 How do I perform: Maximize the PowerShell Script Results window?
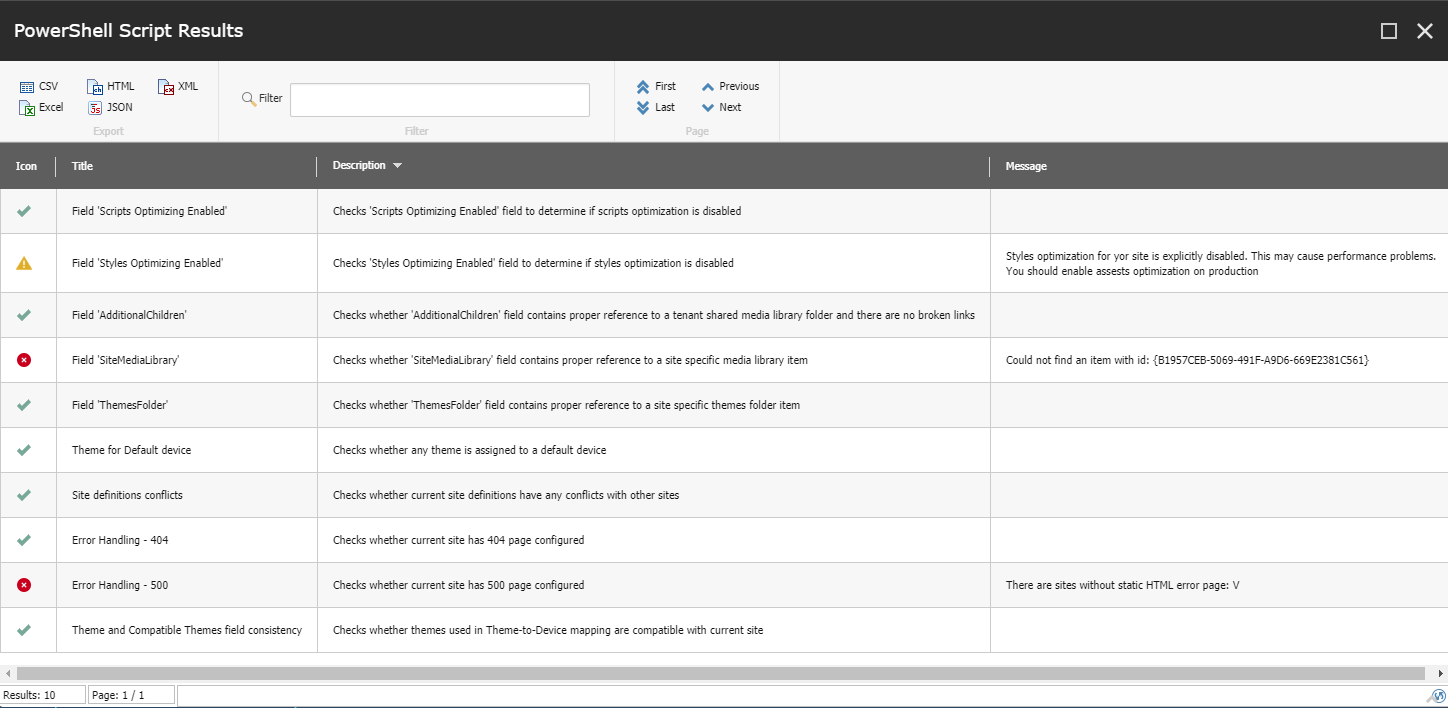click(x=1389, y=31)
